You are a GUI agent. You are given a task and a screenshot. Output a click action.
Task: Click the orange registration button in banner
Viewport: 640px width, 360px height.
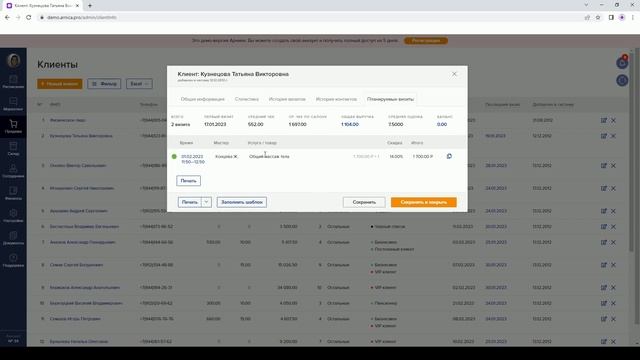point(426,41)
